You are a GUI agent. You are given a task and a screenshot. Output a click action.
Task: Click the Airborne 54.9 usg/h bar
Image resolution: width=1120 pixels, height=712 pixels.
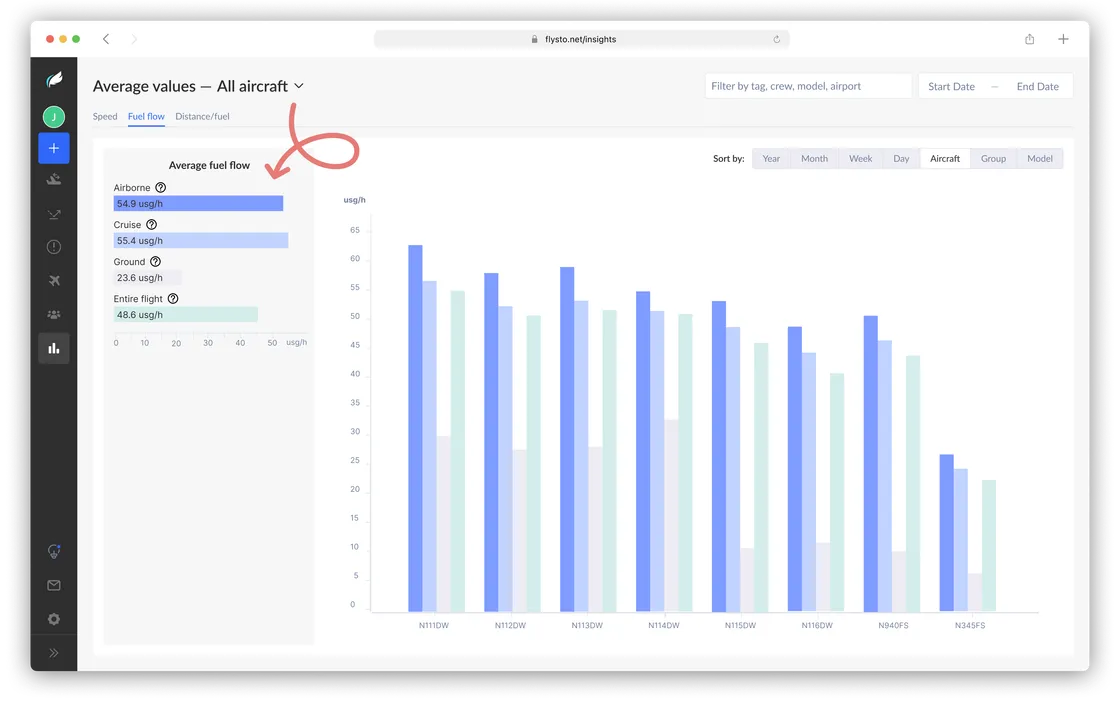pos(198,204)
